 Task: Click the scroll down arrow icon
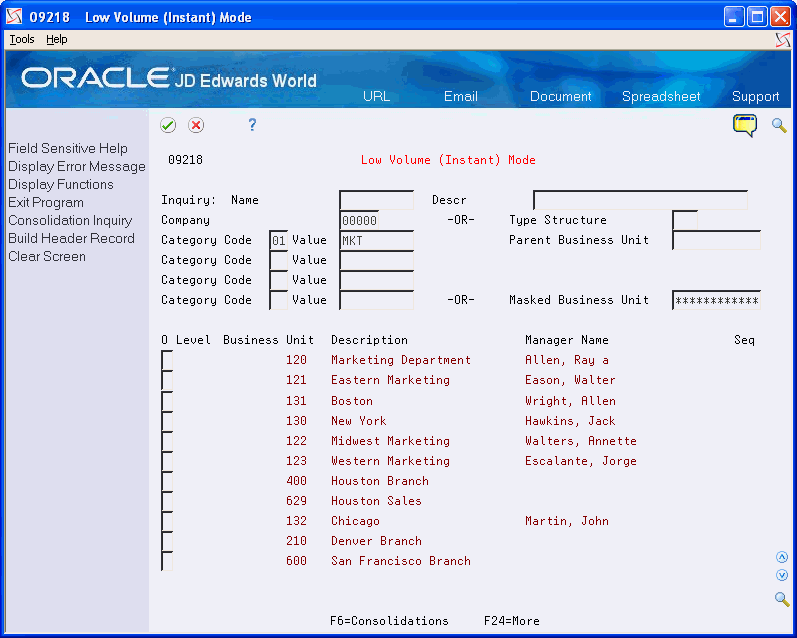tap(782, 575)
